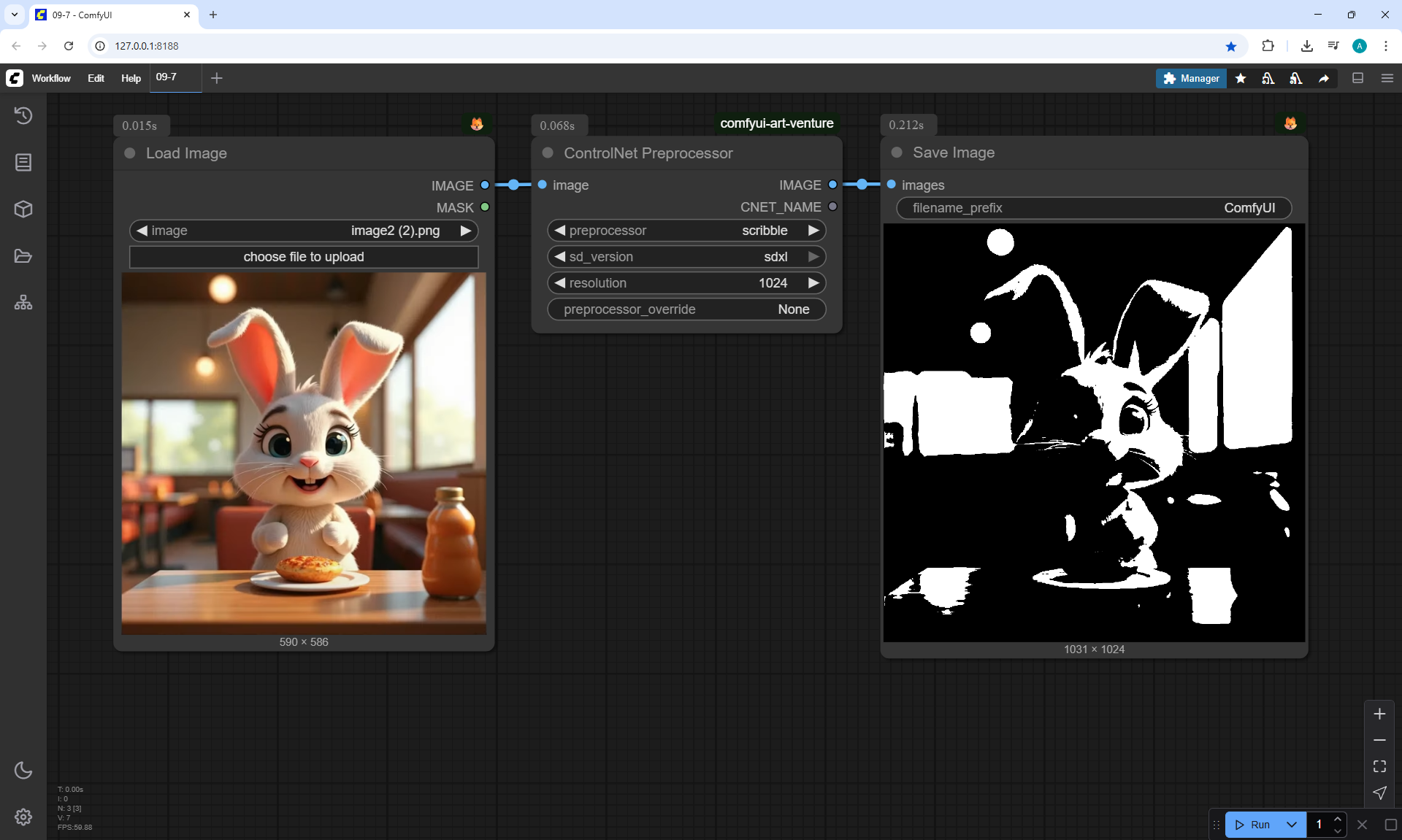
Task: Expand the Run button dropdown arrow
Action: tap(1291, 825)
